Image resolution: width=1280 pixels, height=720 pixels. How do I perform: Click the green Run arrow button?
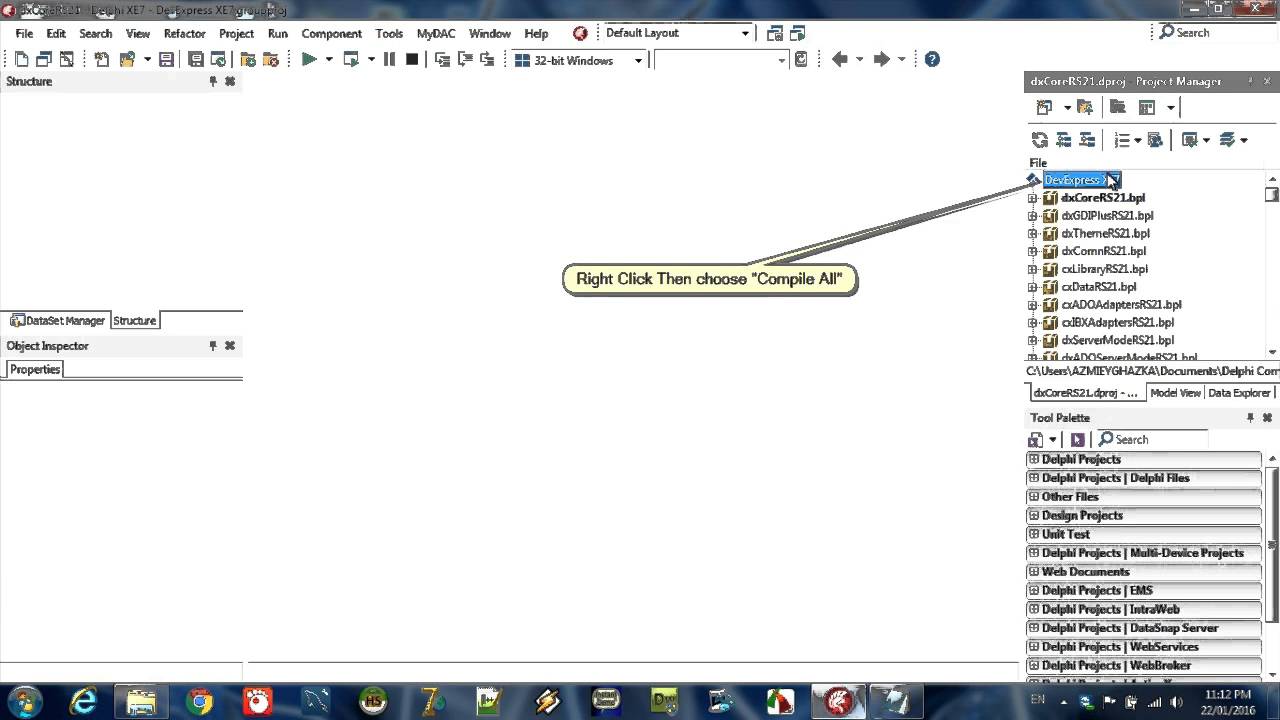tap(309, 60)
